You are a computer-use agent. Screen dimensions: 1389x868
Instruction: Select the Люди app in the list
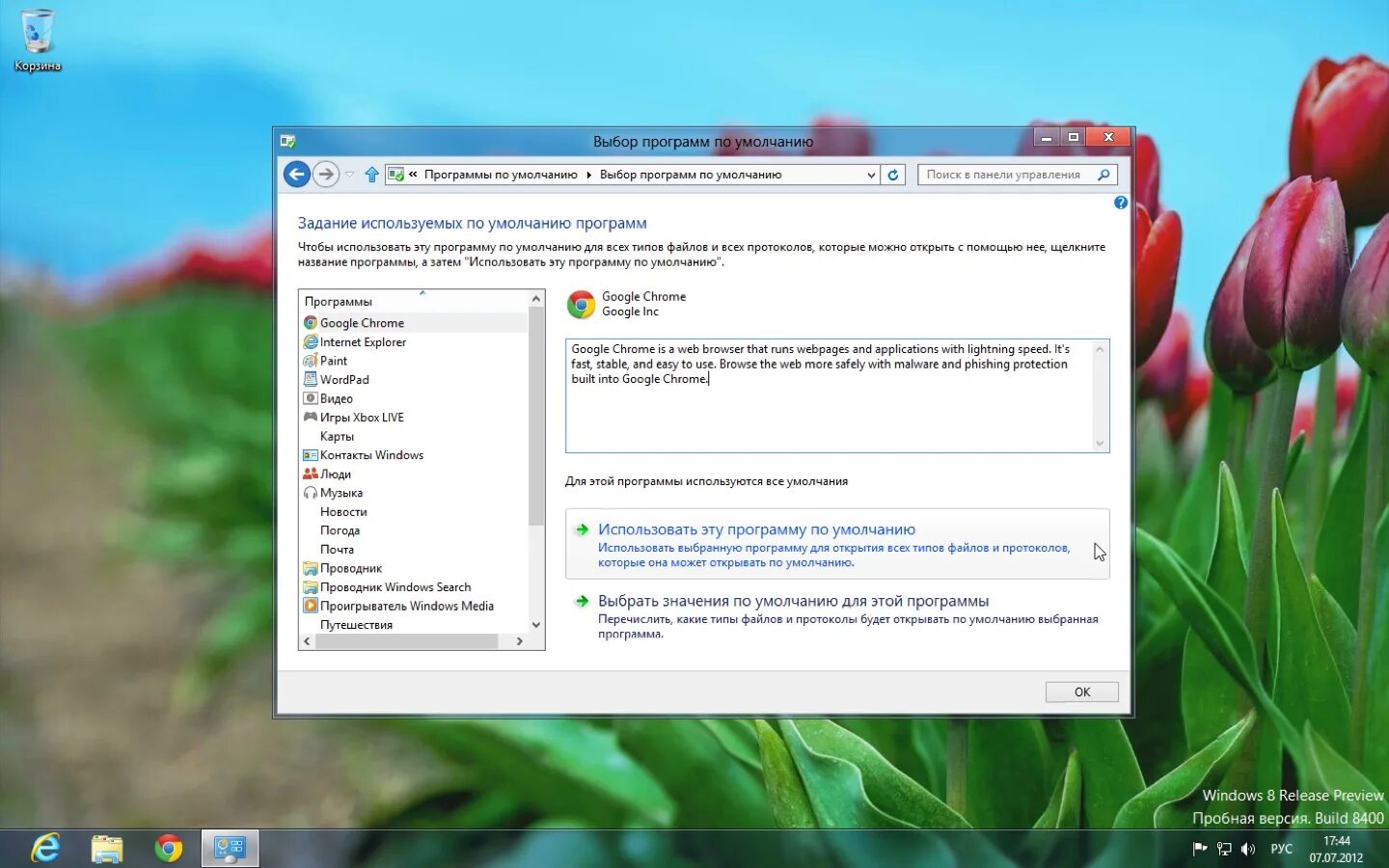coord(335,474)
